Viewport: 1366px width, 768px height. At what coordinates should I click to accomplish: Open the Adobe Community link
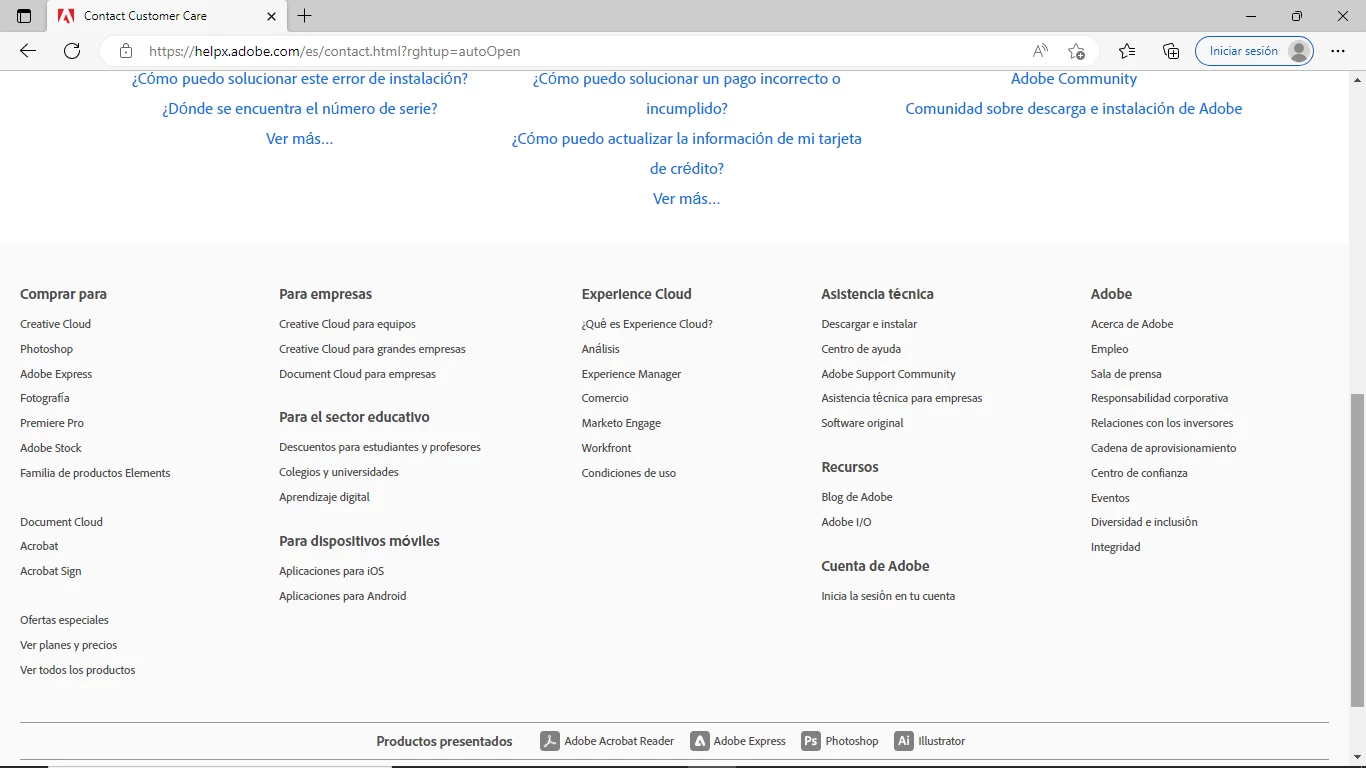tap(1074, 79)
